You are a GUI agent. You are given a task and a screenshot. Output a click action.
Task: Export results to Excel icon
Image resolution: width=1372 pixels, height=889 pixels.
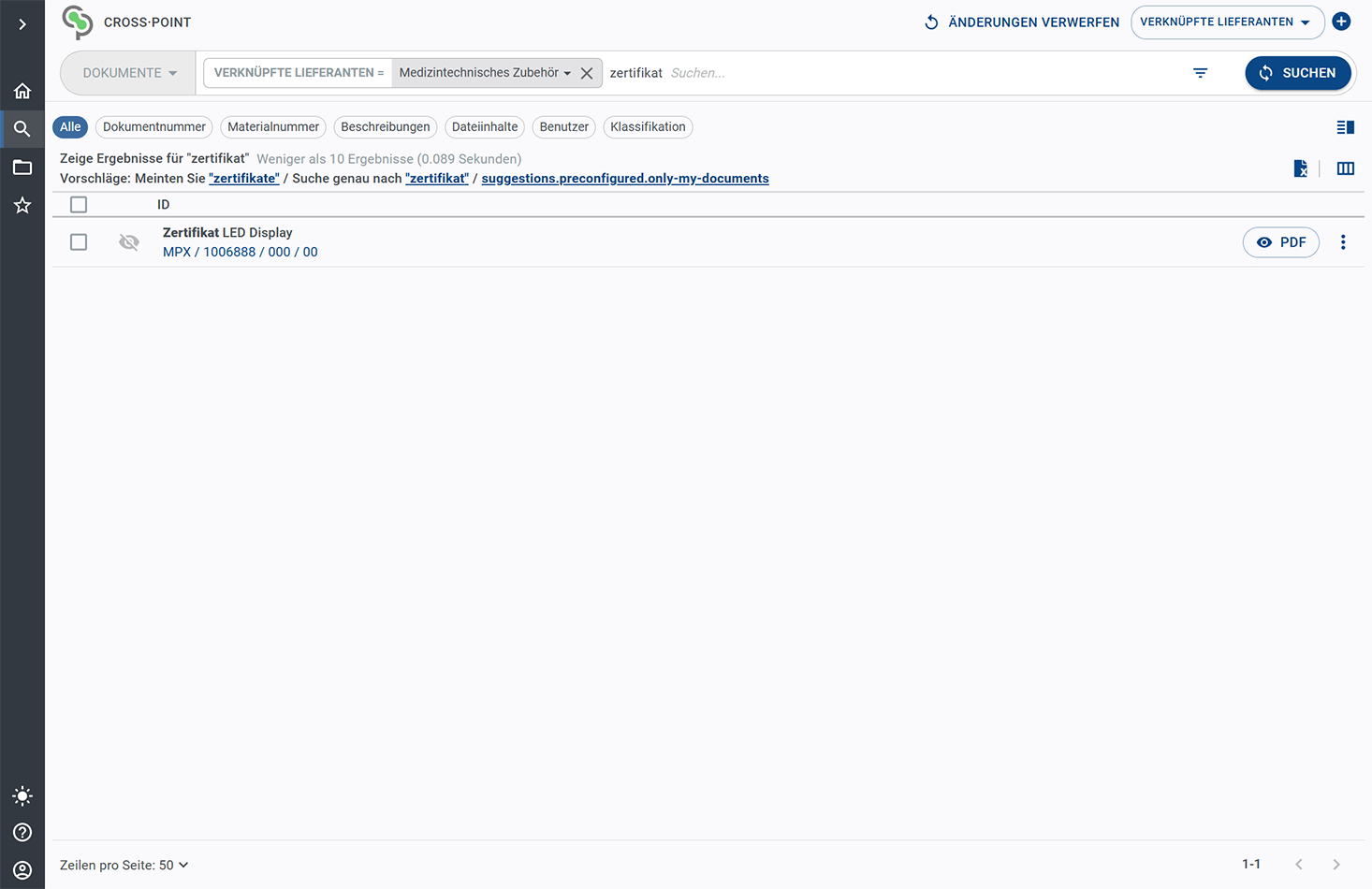tap(1300, 168)
